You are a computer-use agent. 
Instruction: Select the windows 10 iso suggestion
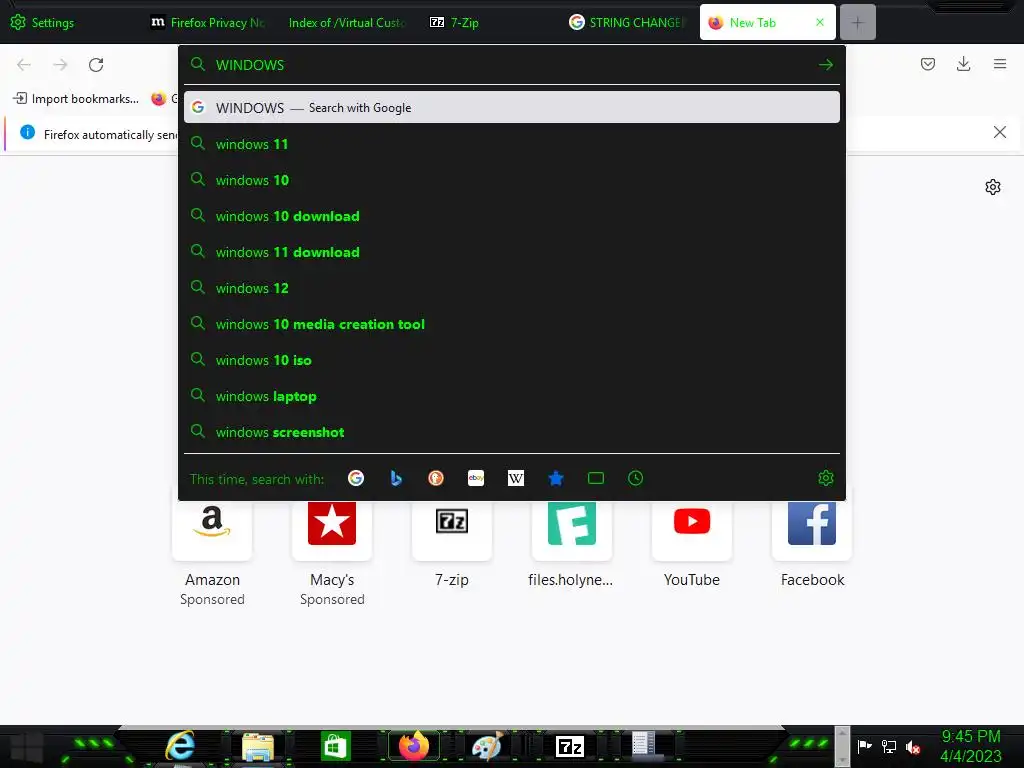coord(512,360)
